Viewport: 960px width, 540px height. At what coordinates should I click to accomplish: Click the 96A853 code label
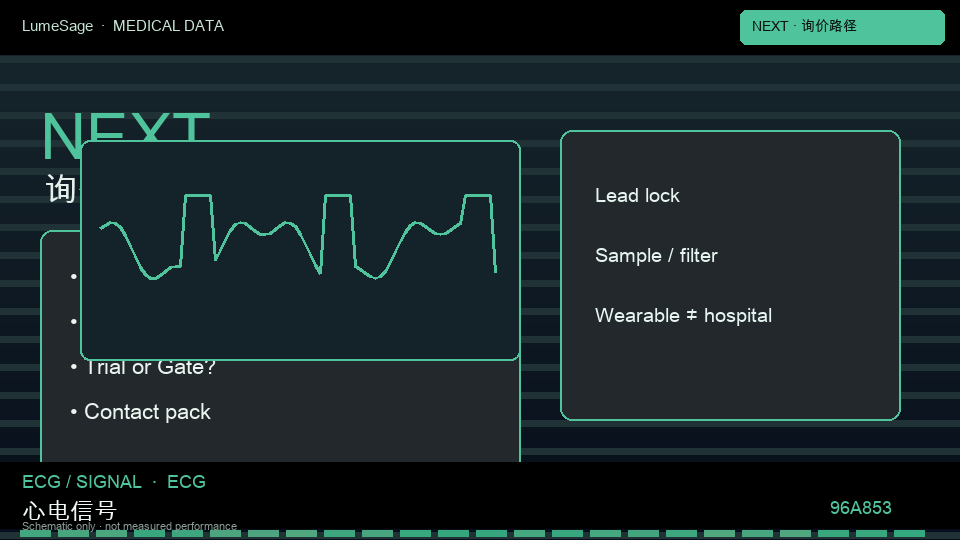point(860,508)
